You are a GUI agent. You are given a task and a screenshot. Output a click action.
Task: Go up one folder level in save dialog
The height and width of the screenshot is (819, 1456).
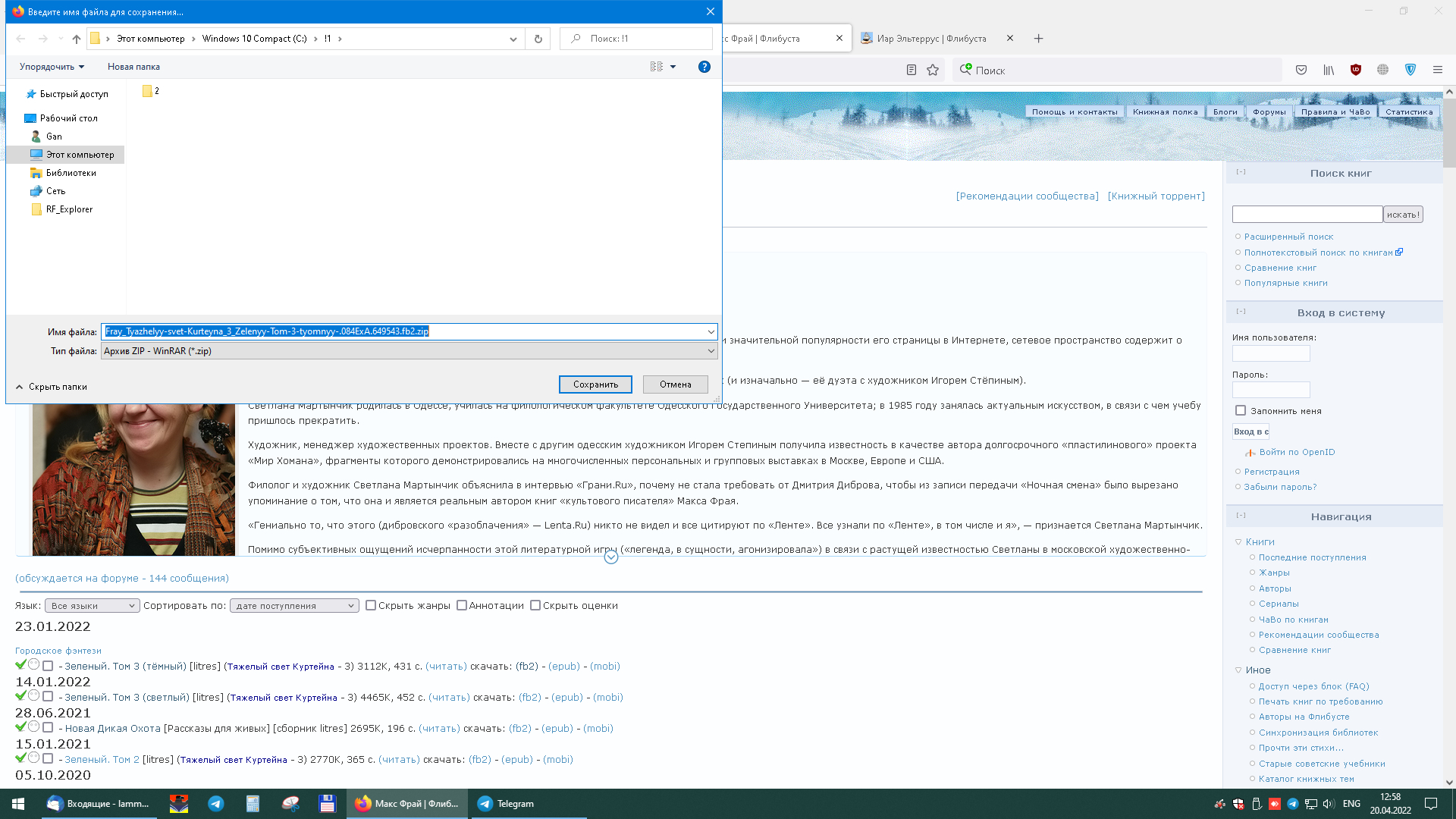coord(77,39)
